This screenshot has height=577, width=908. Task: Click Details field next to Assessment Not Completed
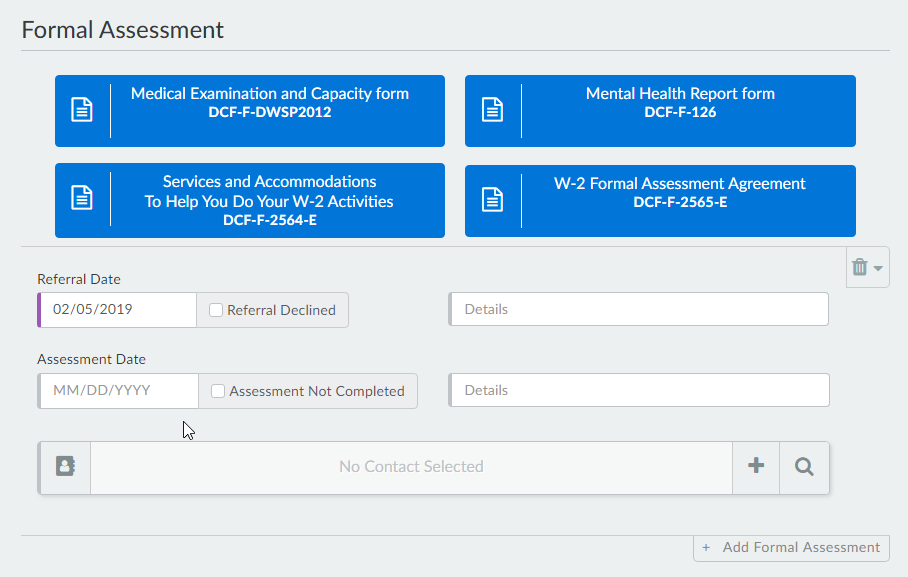coord(639,390)
